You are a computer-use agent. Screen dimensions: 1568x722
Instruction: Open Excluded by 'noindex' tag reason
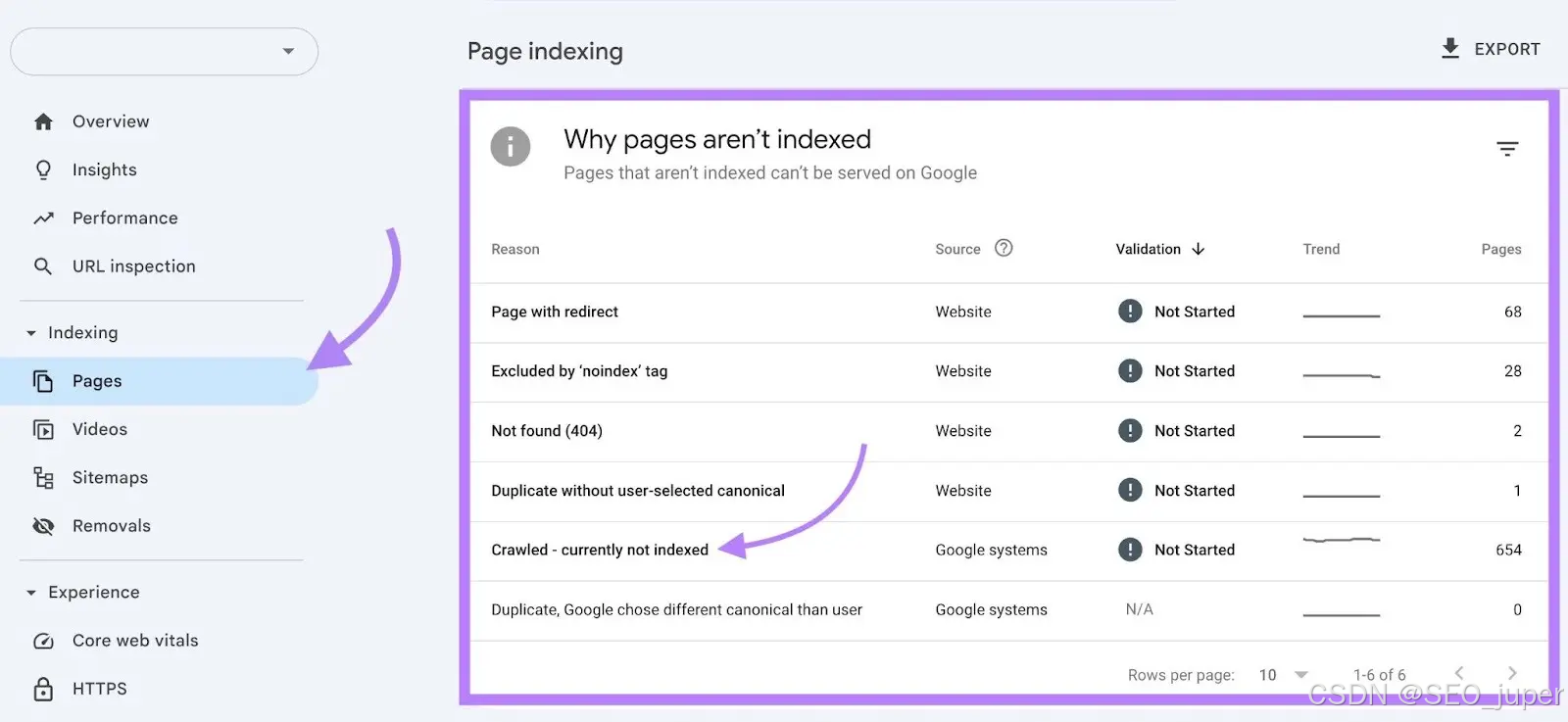(x=579, y=371)
